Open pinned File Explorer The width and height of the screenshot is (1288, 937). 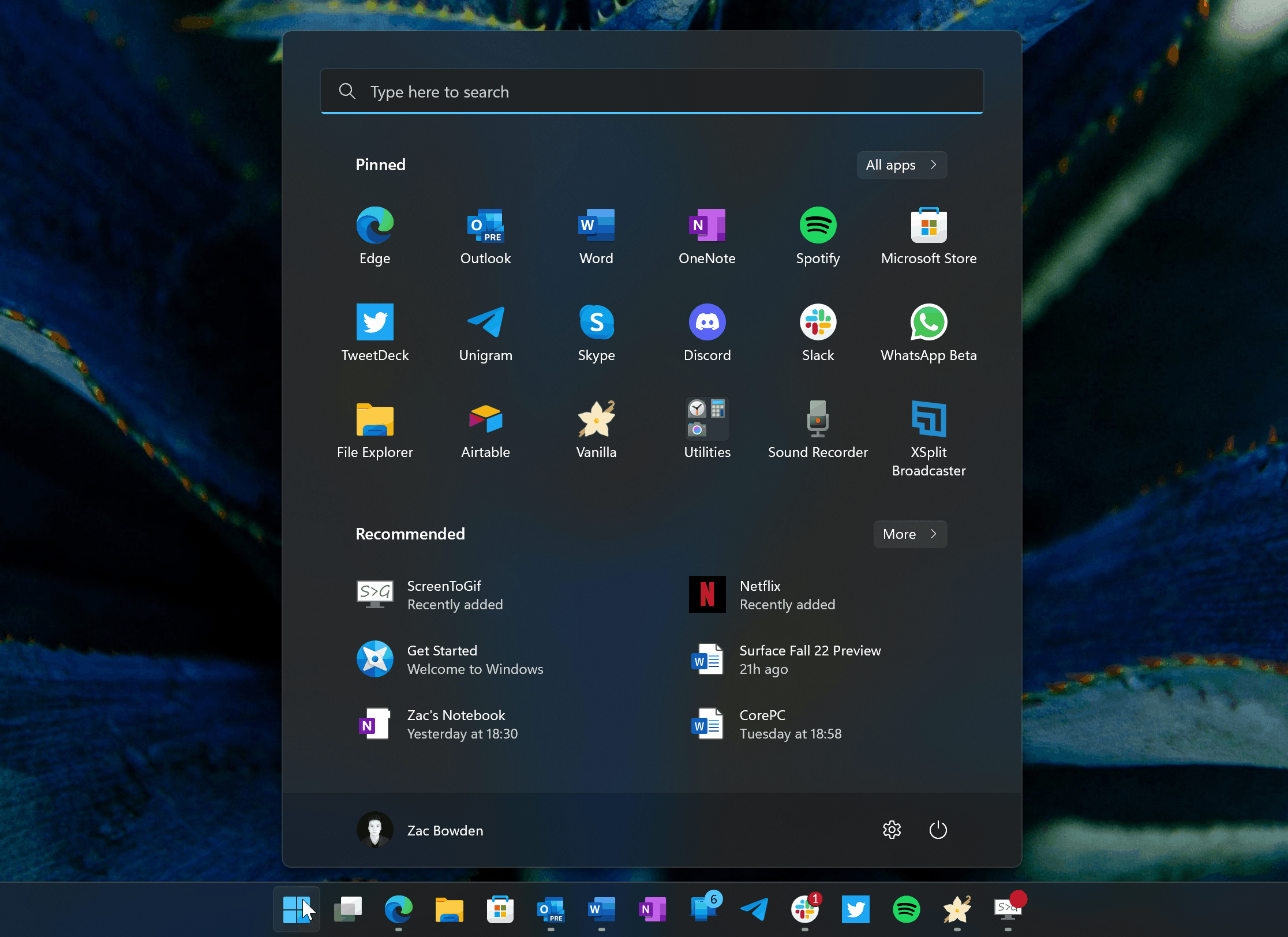tap(375, 430)
